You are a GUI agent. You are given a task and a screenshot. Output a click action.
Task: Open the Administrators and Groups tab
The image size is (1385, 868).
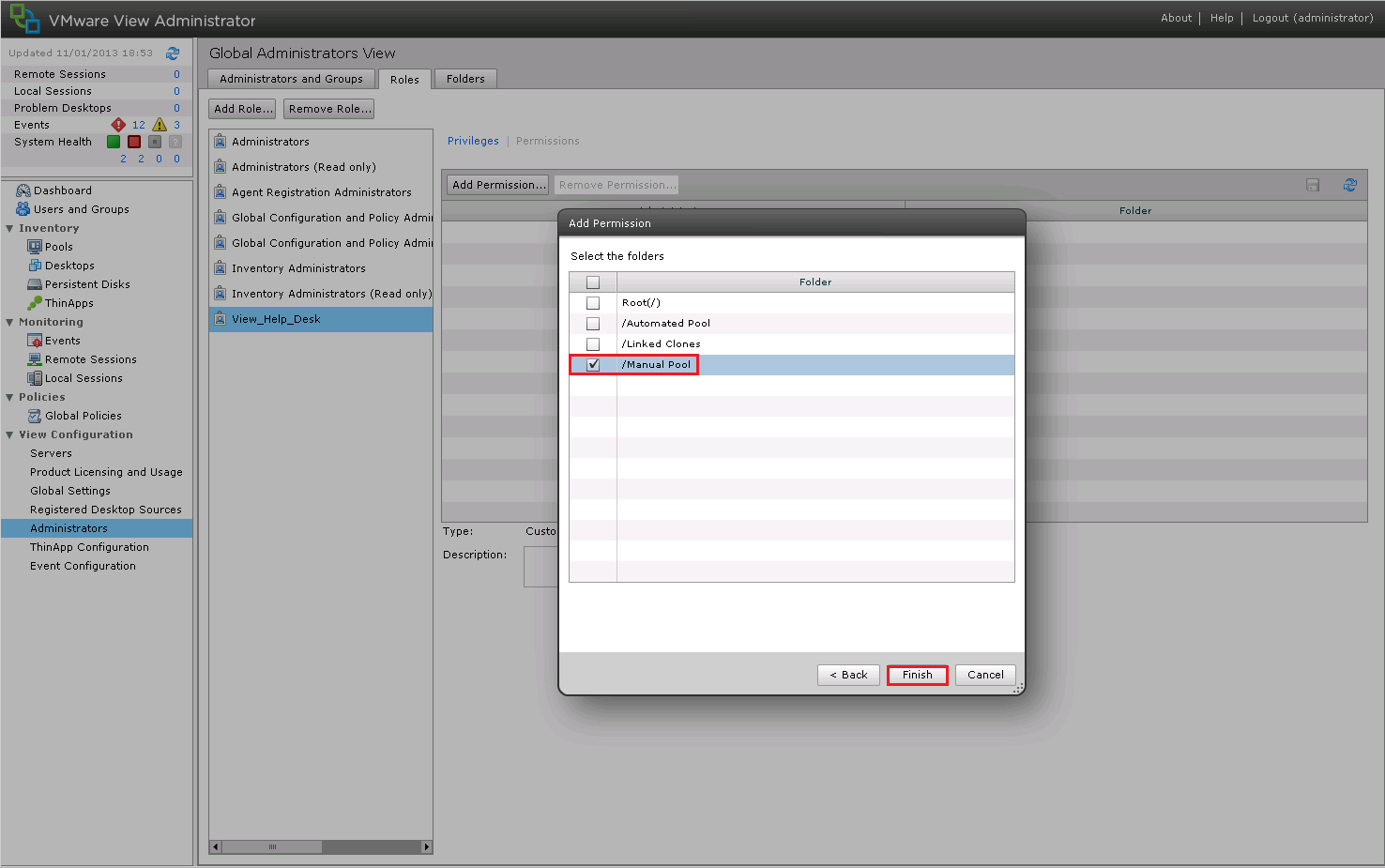click(291, 79)
